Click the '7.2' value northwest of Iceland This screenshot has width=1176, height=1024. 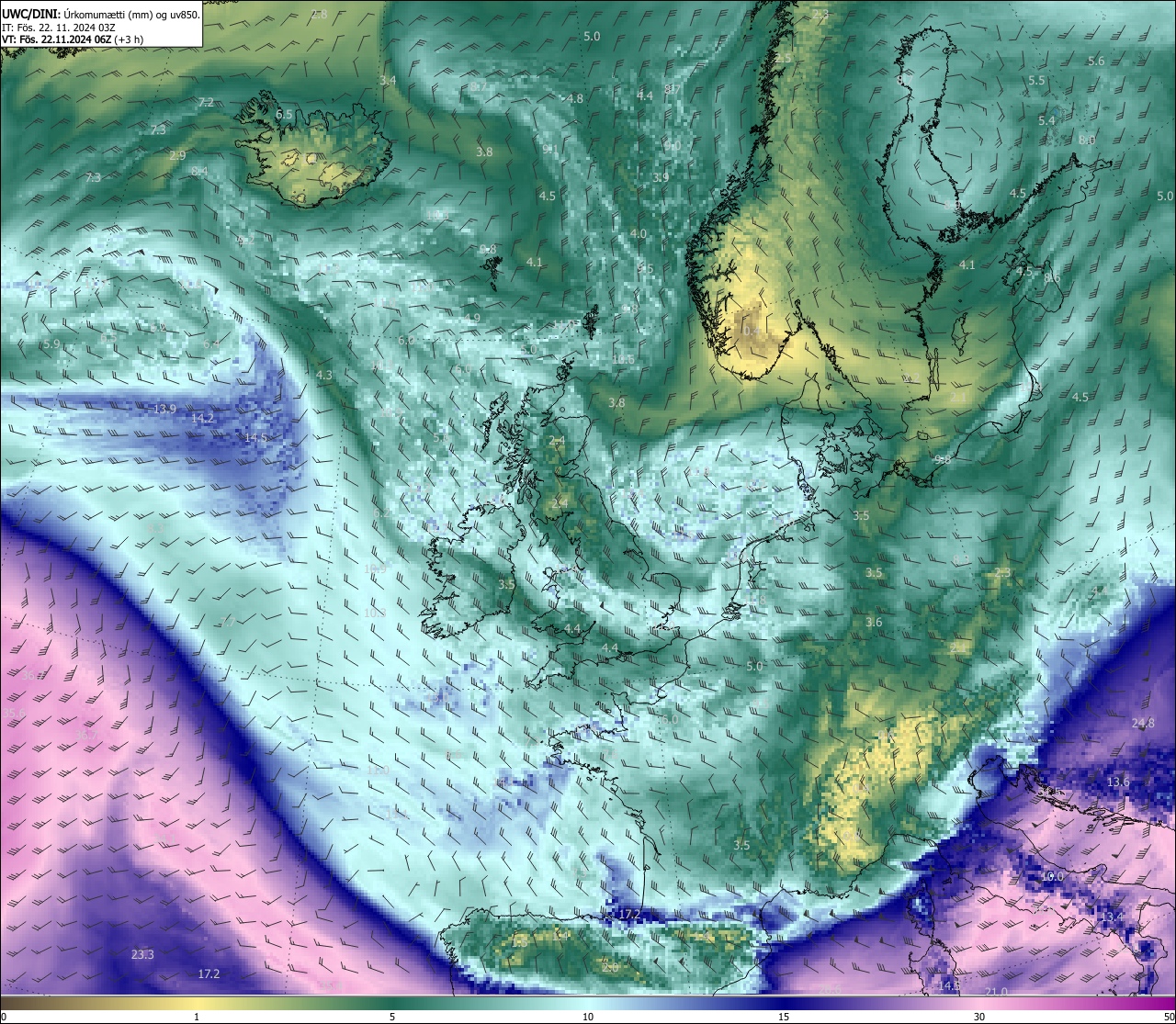pyautogui.click(x=206, y=102)
